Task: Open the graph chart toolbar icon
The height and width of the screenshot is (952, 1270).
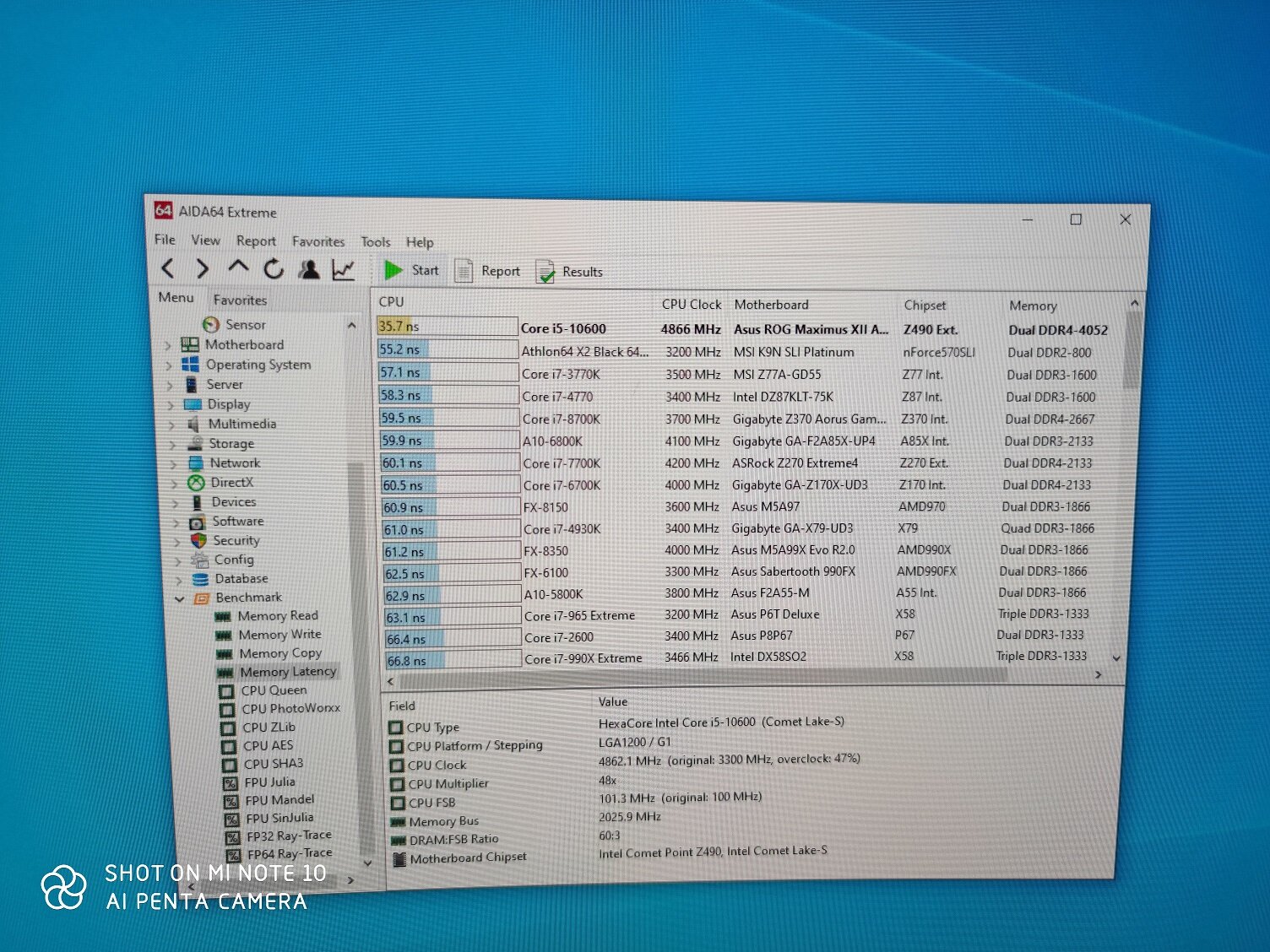Action: pos(344,270)
